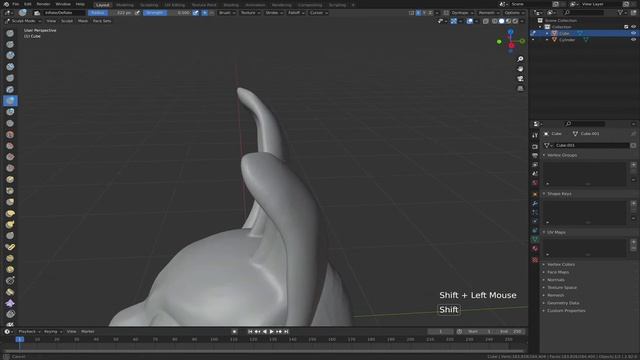Toggle X-axis symmetry in header
Viewport: 640px width, 360px height.
point(418,13)
